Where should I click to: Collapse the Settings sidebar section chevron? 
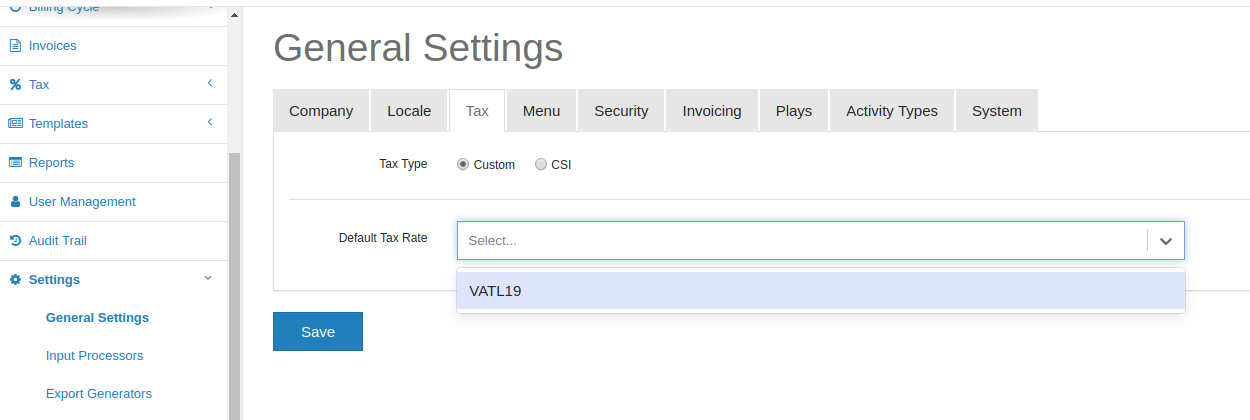[x=208, y=278]
